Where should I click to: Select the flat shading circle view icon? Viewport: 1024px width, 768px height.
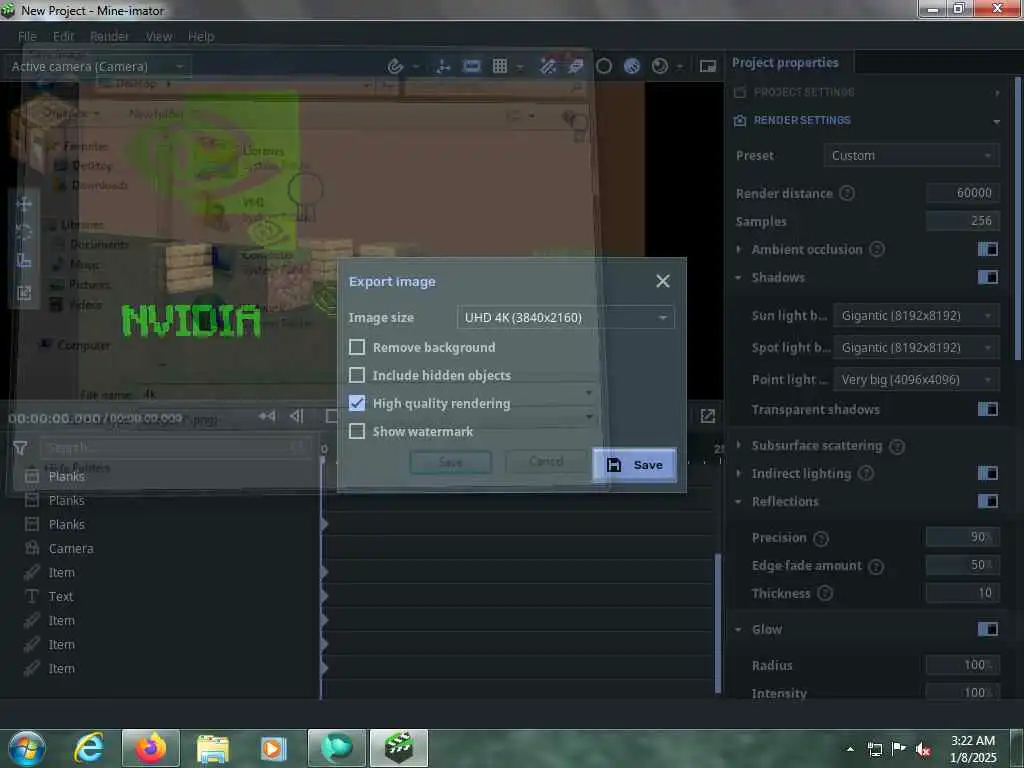[604, 66]
